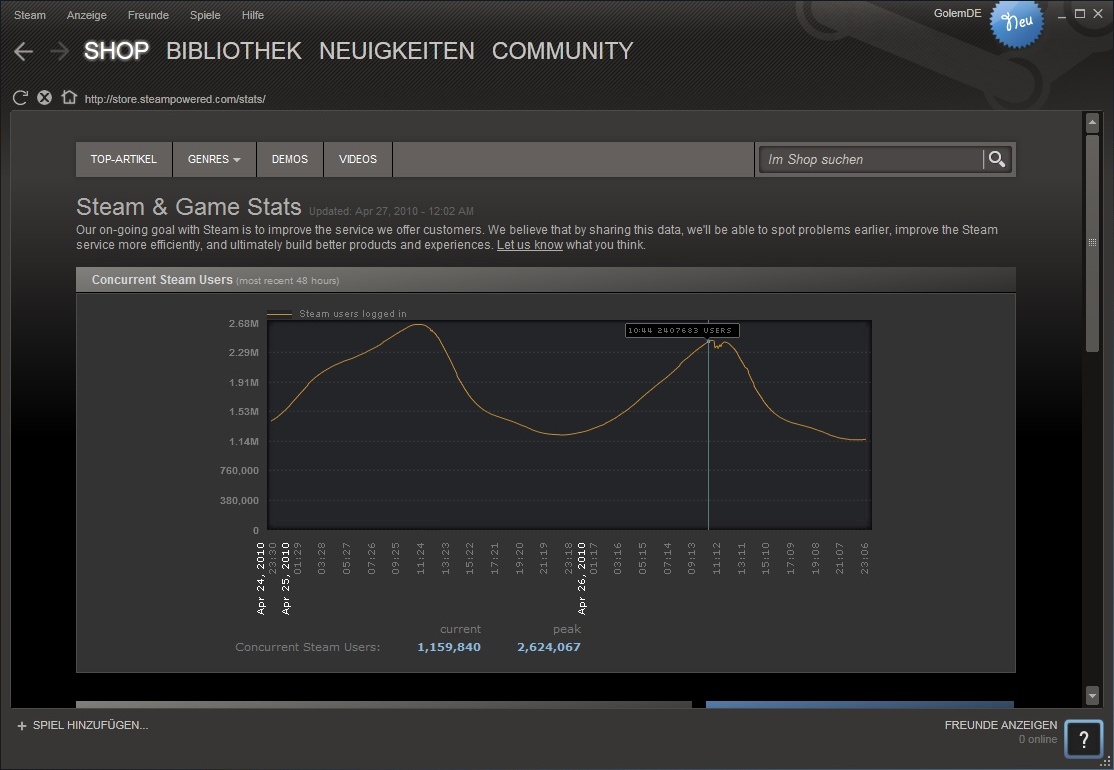The height and width of the screenshot is (770, 1114).
Task: Go to the home page icon
Action: coord(69,97)
